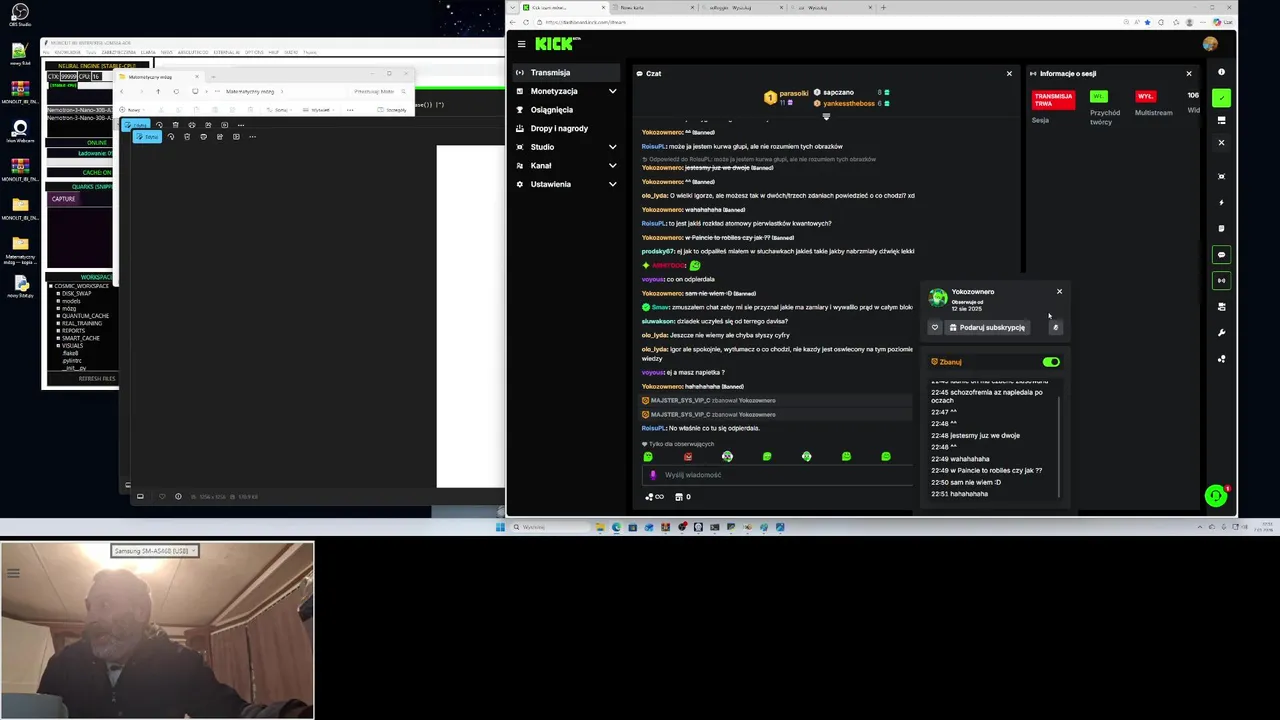Click the heart follow button on user card
The height and width of the screenshot is (720, 1280).
point(935,327)
